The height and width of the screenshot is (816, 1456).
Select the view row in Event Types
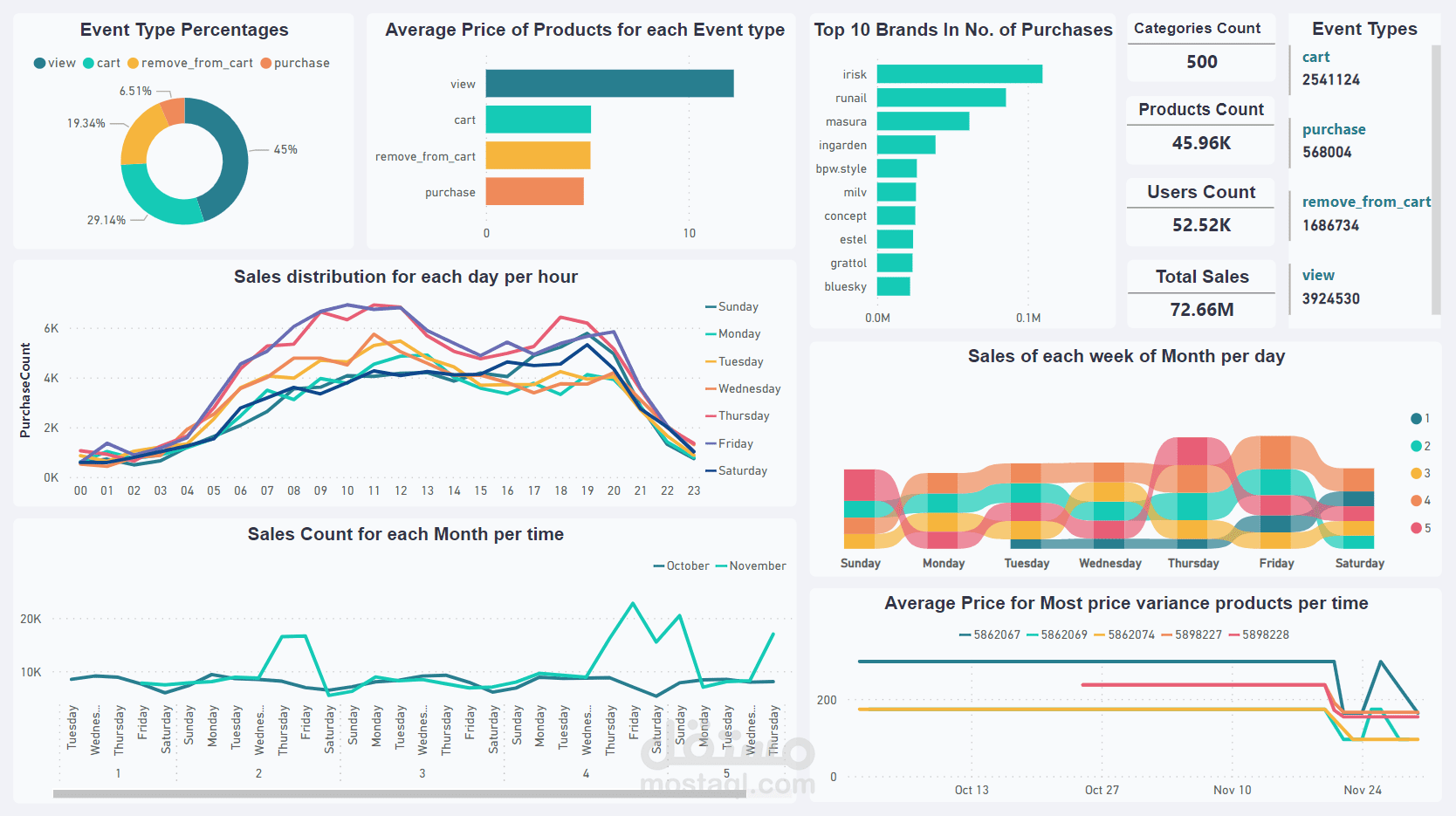pyautogui.click(x=1360, y=287)
